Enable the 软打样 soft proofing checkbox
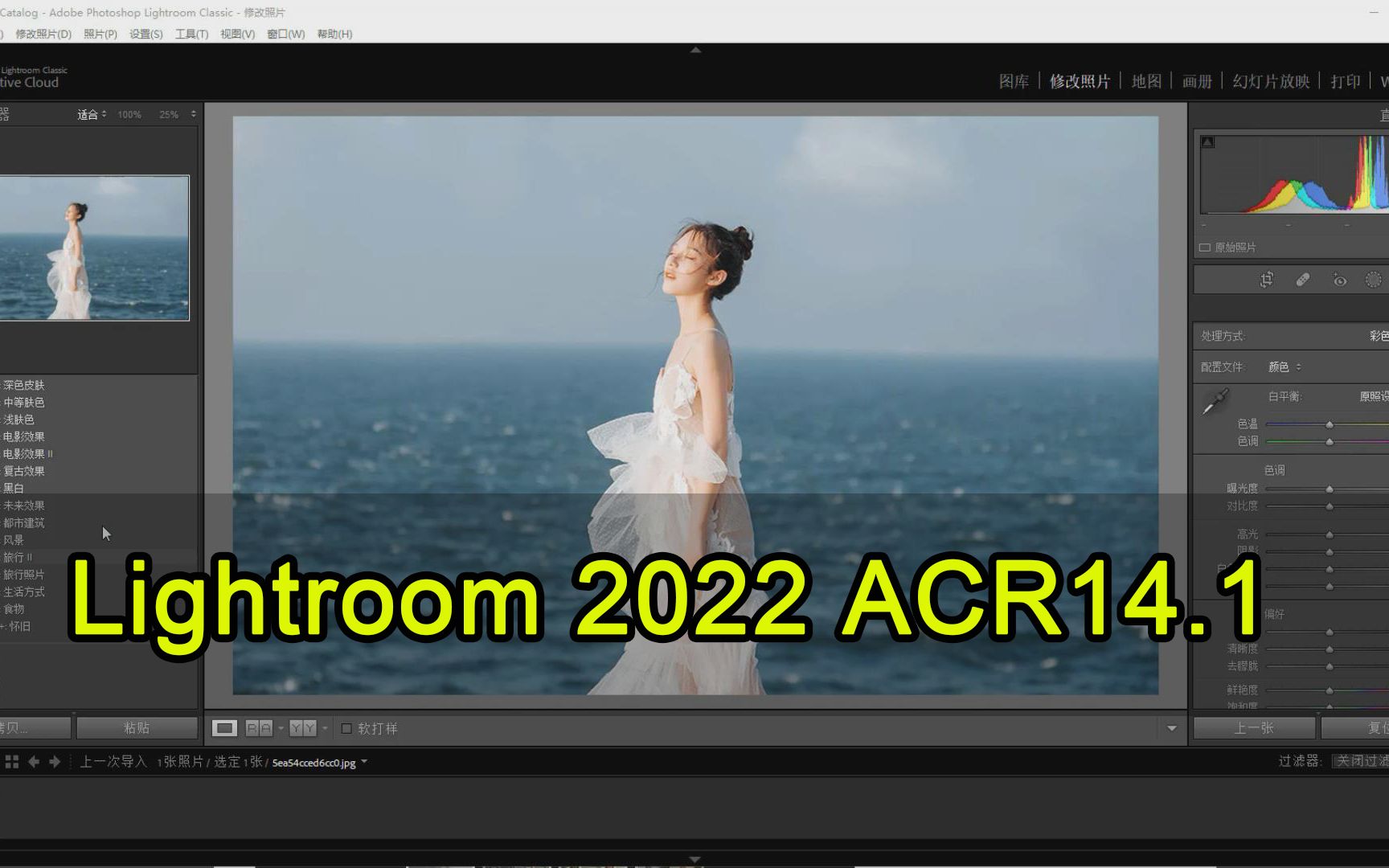The image size is (1389, 868). coord(346,728)
